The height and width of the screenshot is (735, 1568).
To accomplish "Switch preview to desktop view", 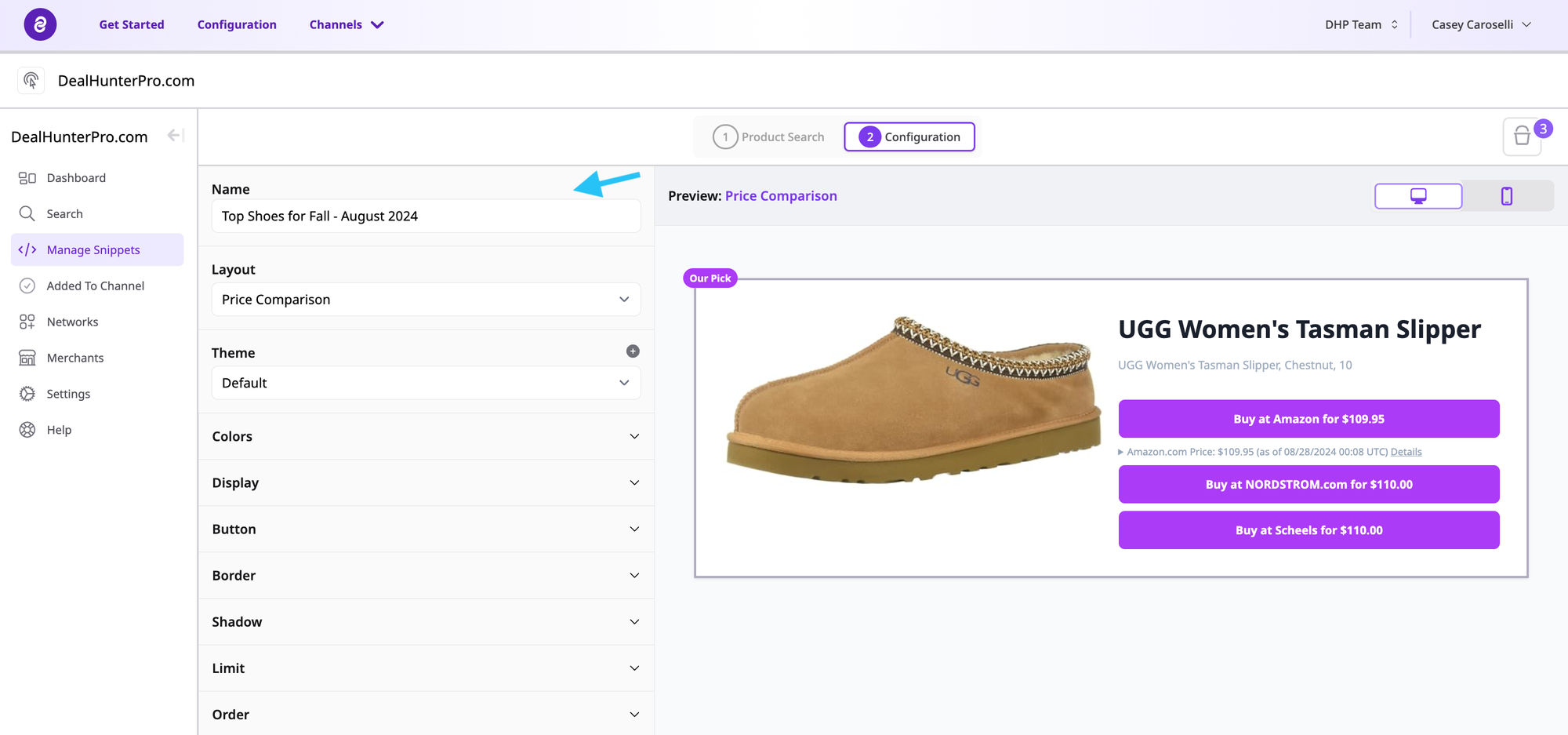I will click(x=1418, y=196).
